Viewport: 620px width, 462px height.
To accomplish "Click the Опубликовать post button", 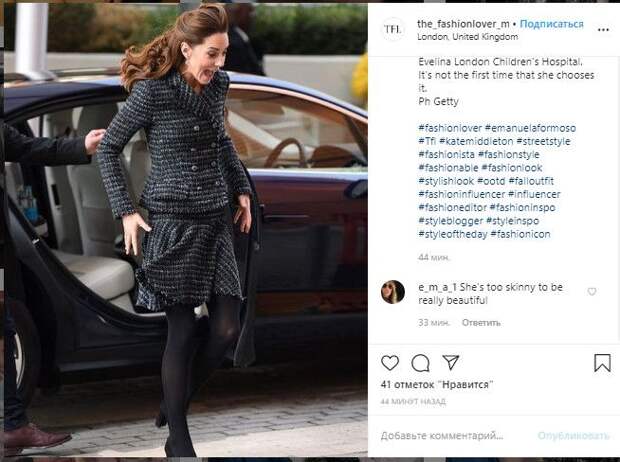I will [573, 436].
